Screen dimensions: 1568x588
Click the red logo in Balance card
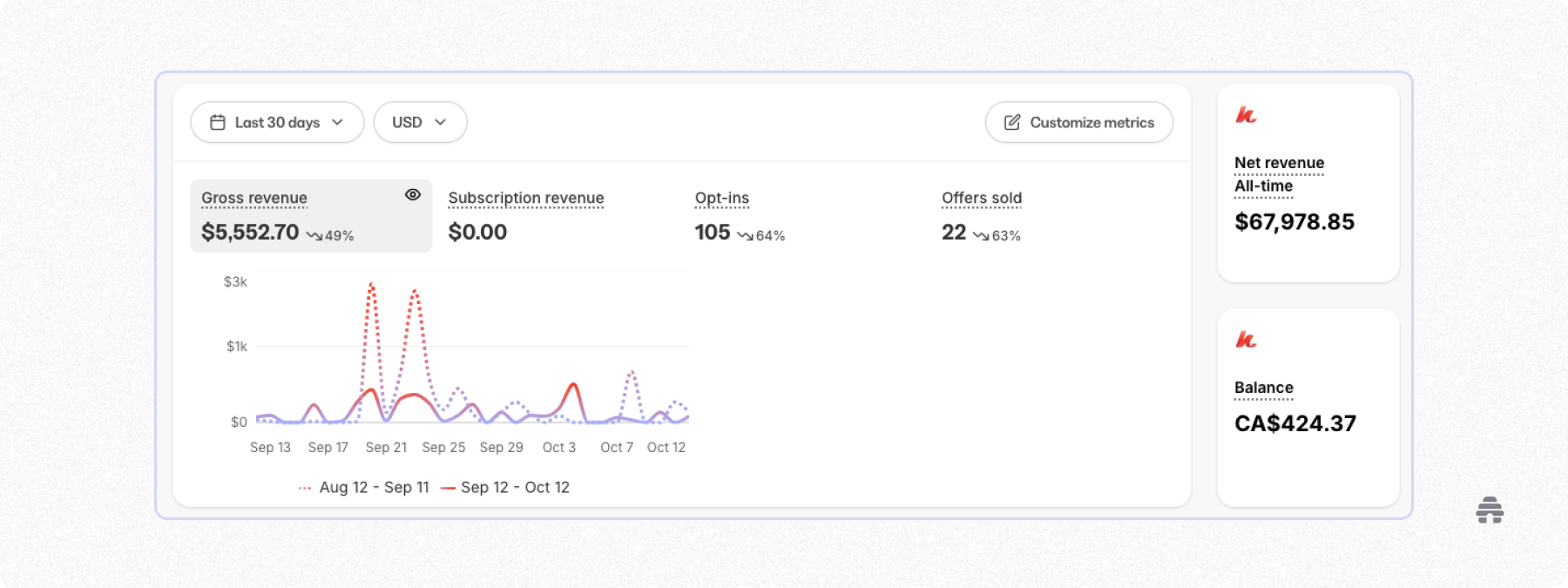pos(1246,340)
